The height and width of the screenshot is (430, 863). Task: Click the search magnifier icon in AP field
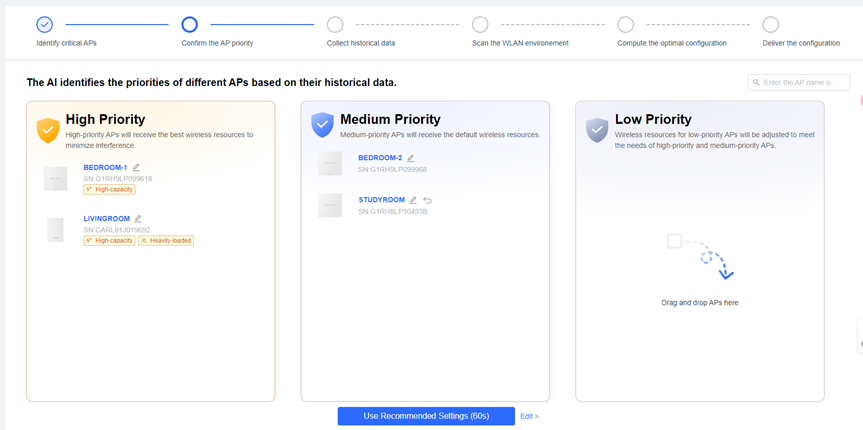756,82
